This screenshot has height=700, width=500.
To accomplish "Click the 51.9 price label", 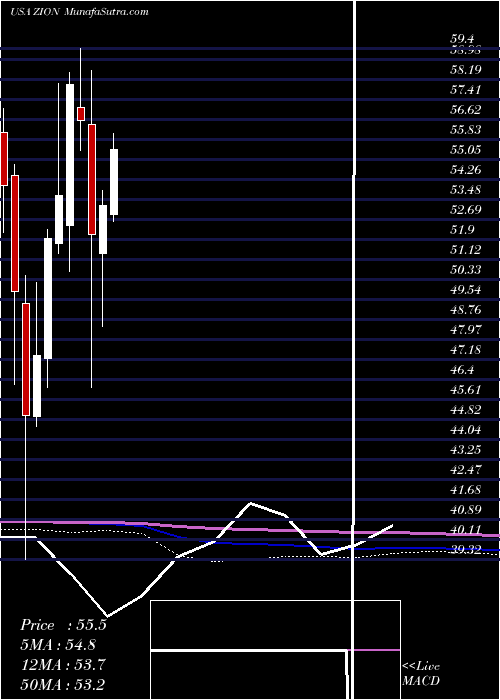I will [462, 230].
